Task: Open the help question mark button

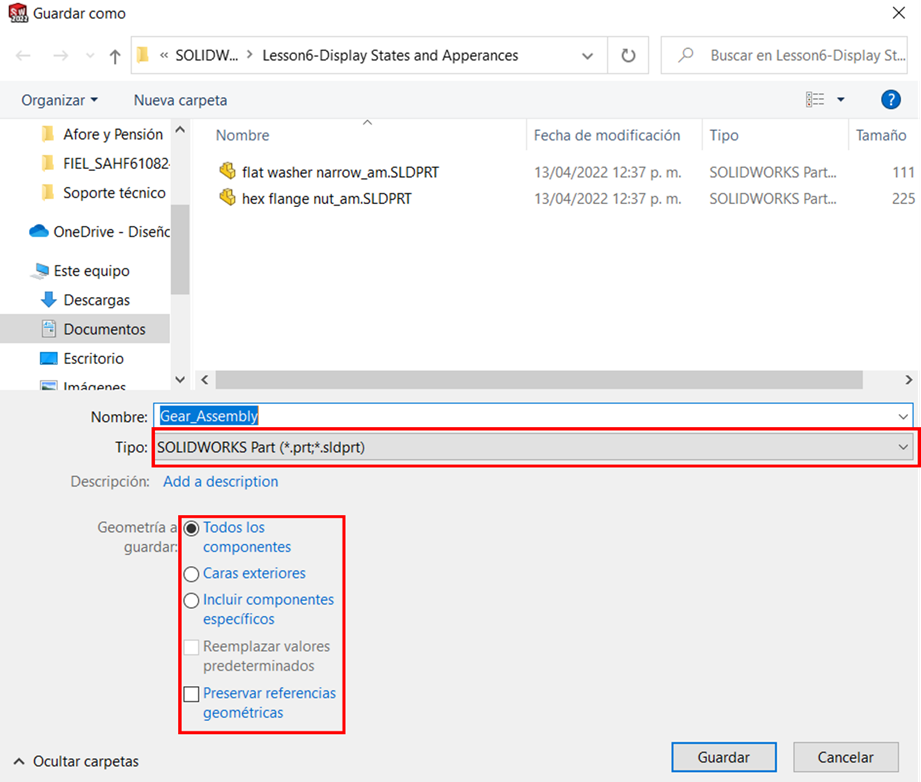Action: [x=890, y=99]
